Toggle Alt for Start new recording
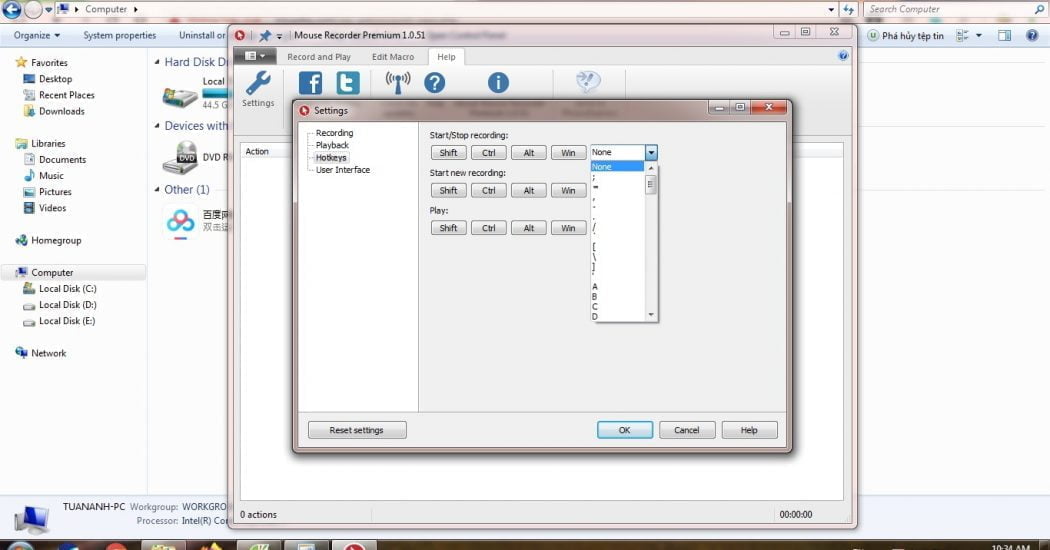1050x550 pixels. click(x=529, y=190)
